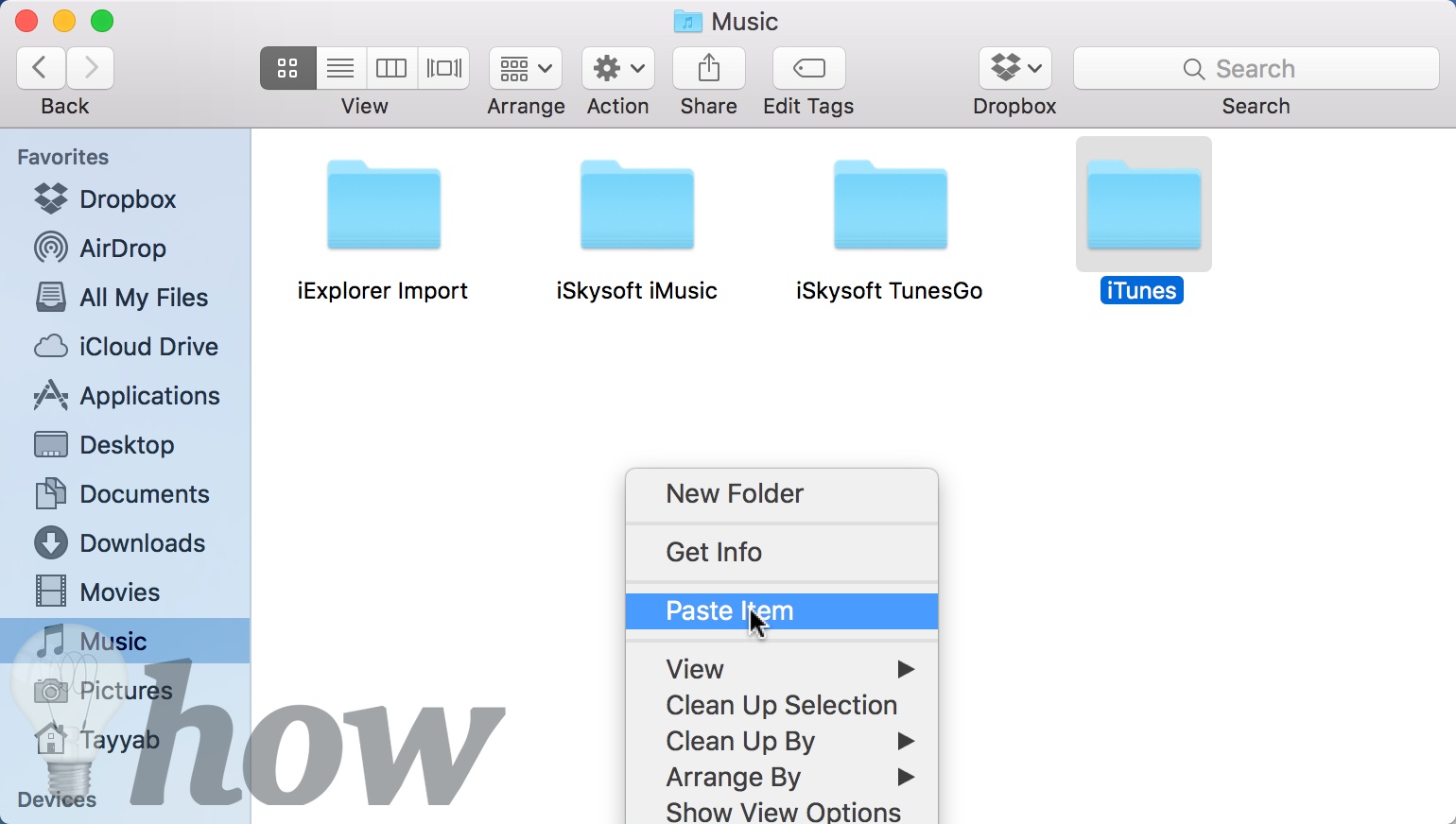
Task: Click in the Search field
Action: pos(1256,68)
